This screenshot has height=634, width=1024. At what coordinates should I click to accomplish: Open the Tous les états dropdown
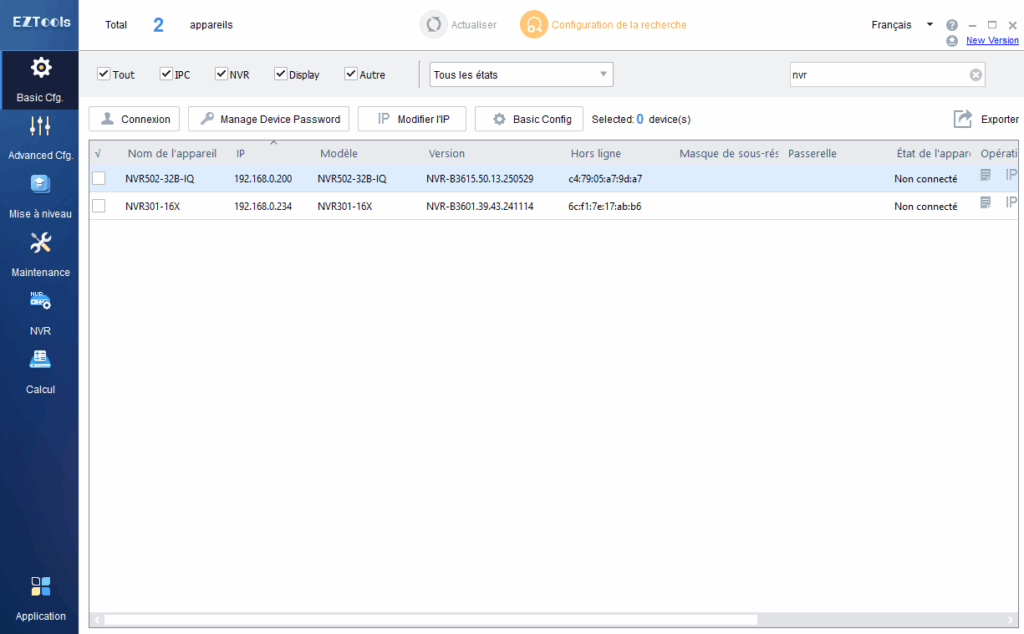[x=521, y=74]
